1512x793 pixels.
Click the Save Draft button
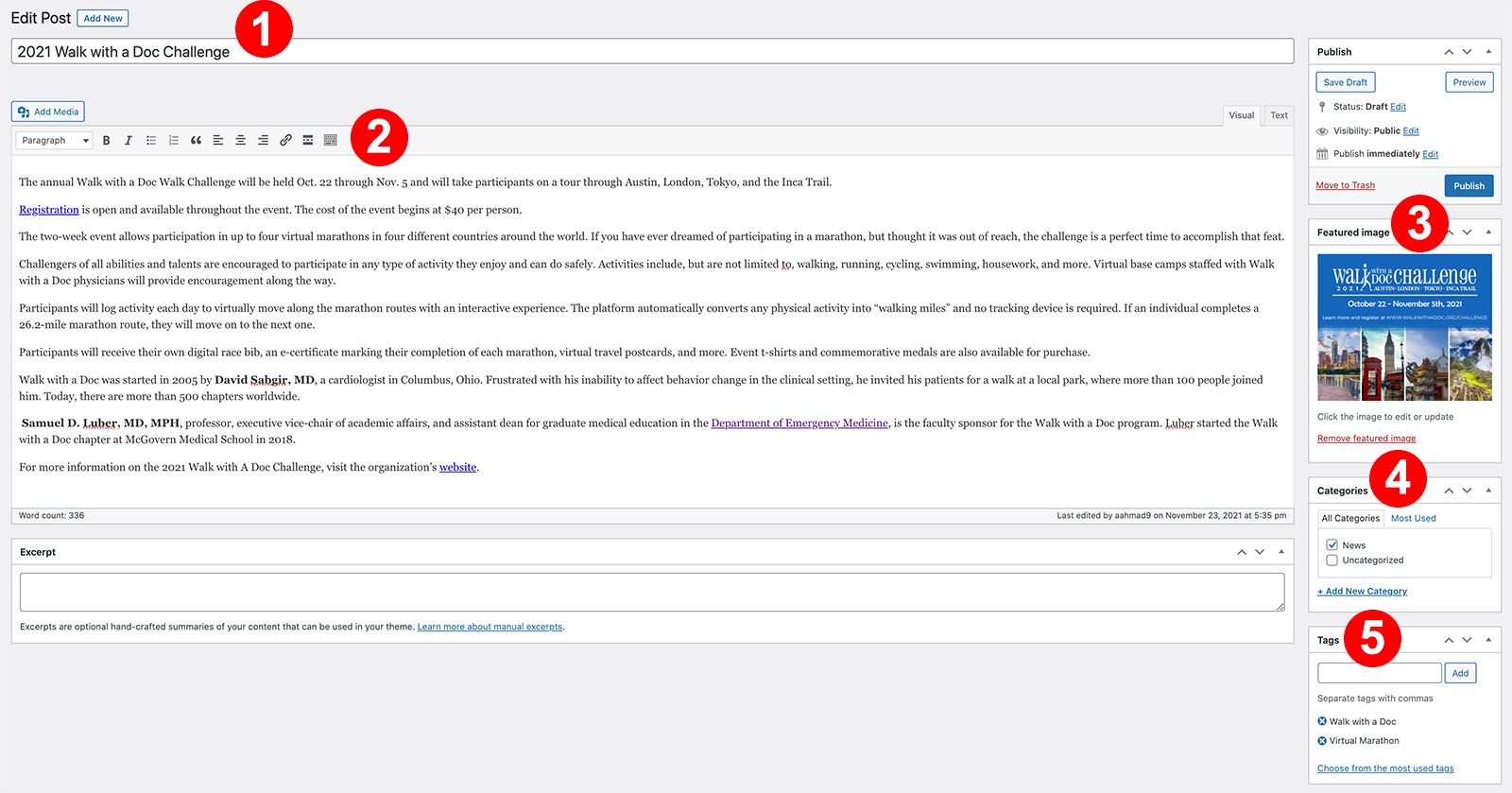point(1345,82)
